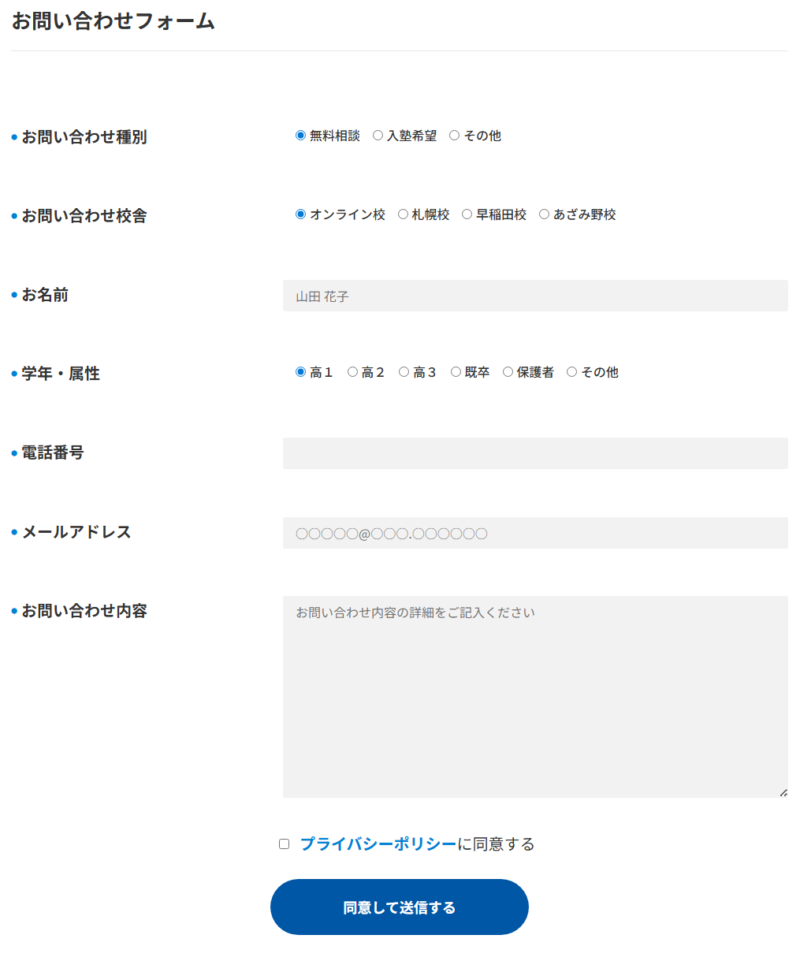Select the 高3 grade option
This screenshot has width=800, height=961.
click(404, 372)
